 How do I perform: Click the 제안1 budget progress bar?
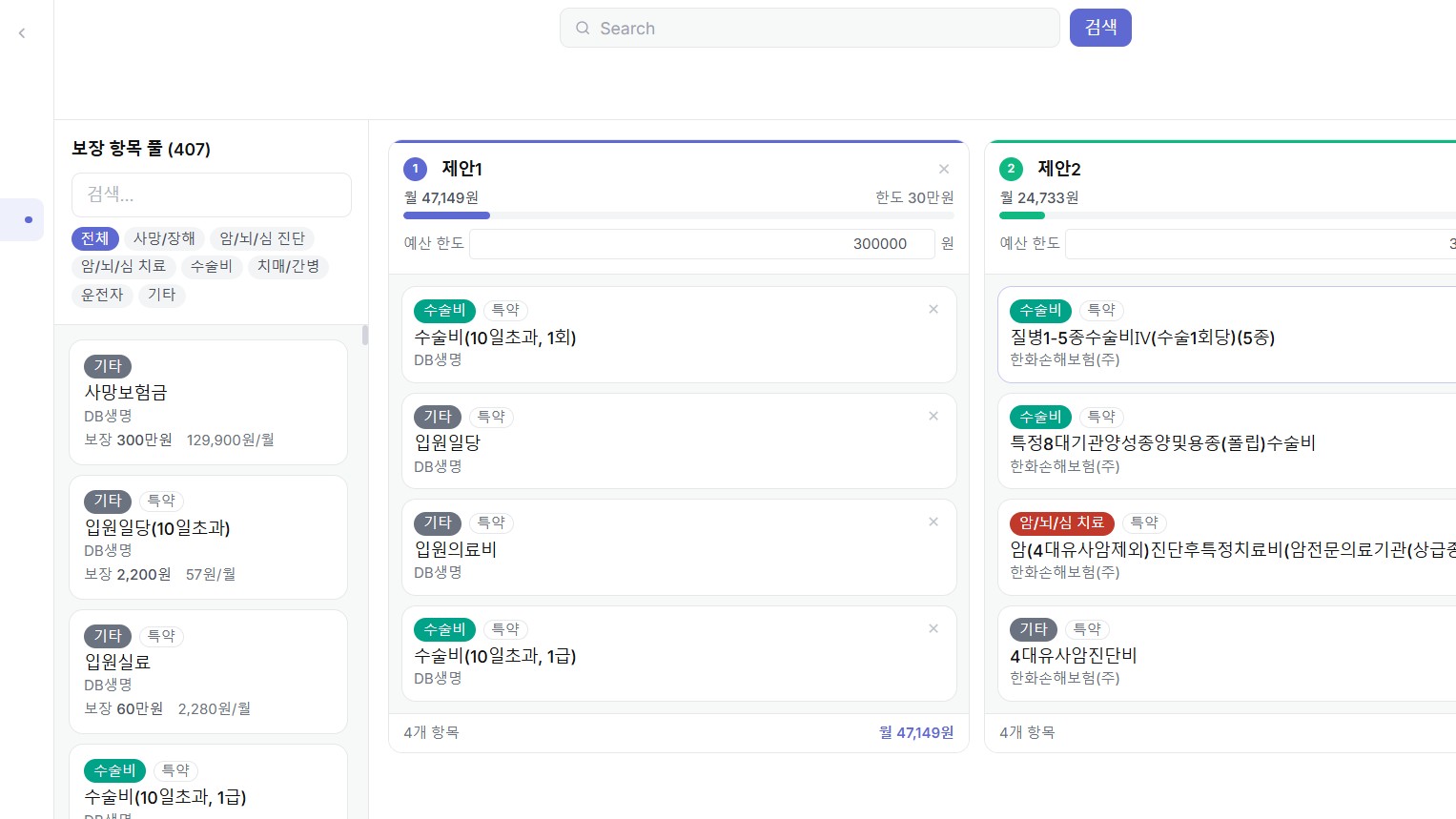pyautogui.click(x=678, y=215)
